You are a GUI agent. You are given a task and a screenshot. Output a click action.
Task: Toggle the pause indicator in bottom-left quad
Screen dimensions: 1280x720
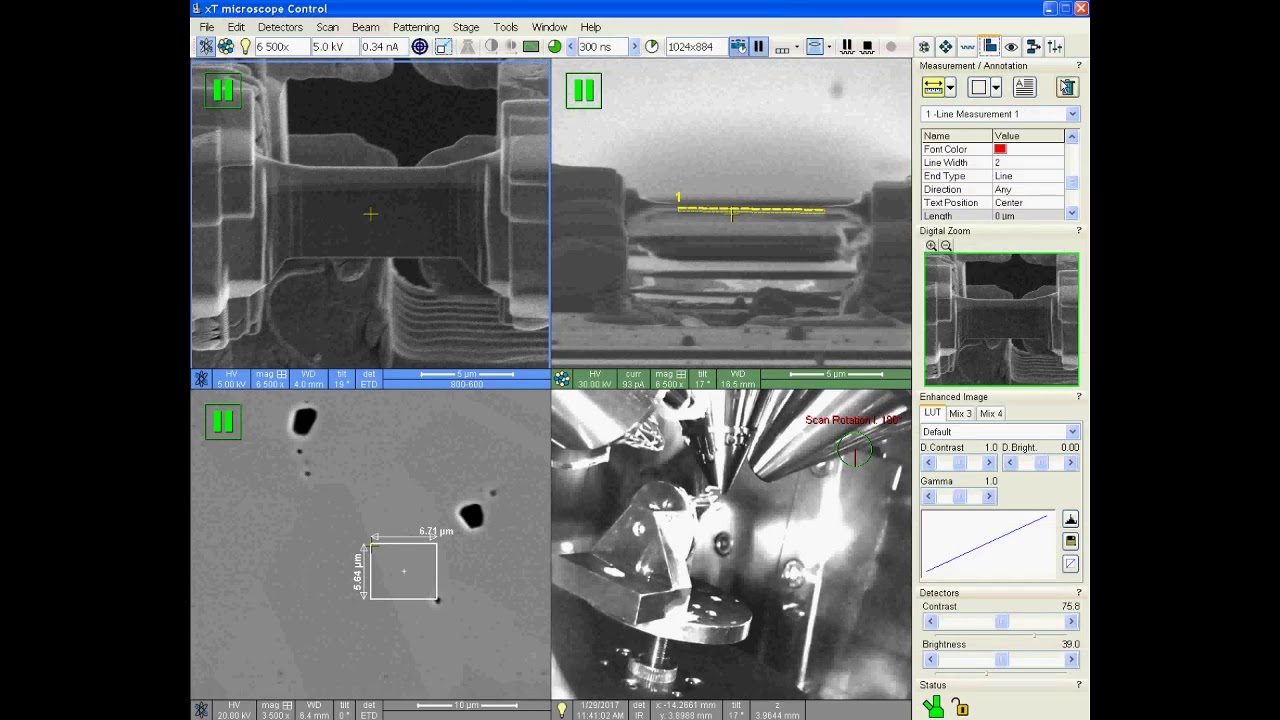coord(223,421)
